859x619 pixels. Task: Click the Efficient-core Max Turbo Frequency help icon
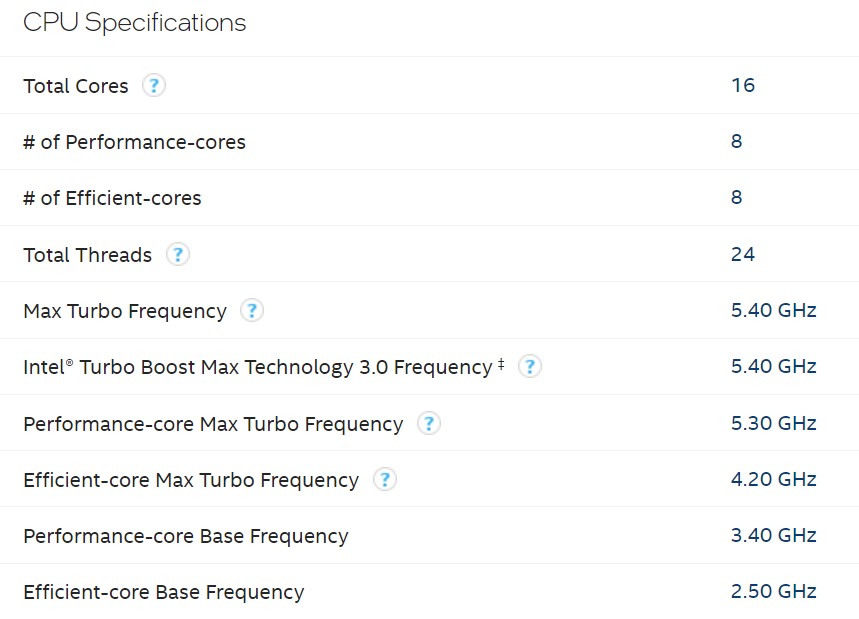(x=384, y=480)
